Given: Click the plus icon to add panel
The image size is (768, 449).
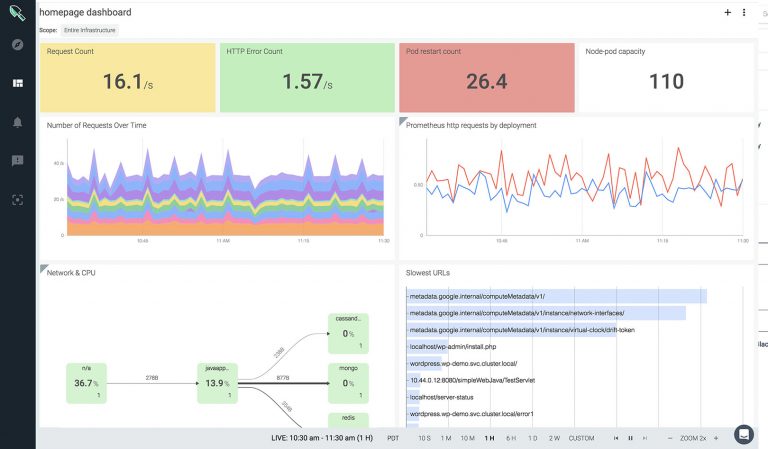Looking at the screenshot, I should (x=727, y=13).
